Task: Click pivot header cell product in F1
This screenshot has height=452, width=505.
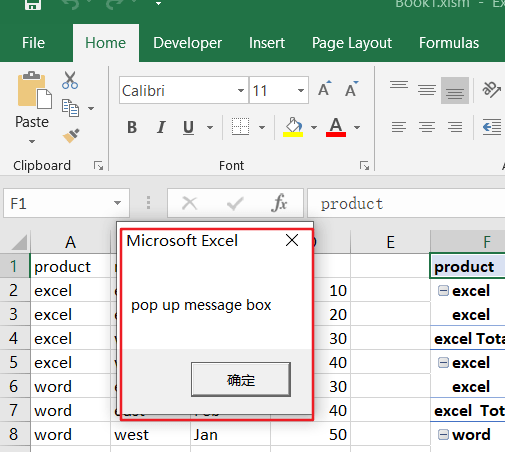Action: point(468,266)
